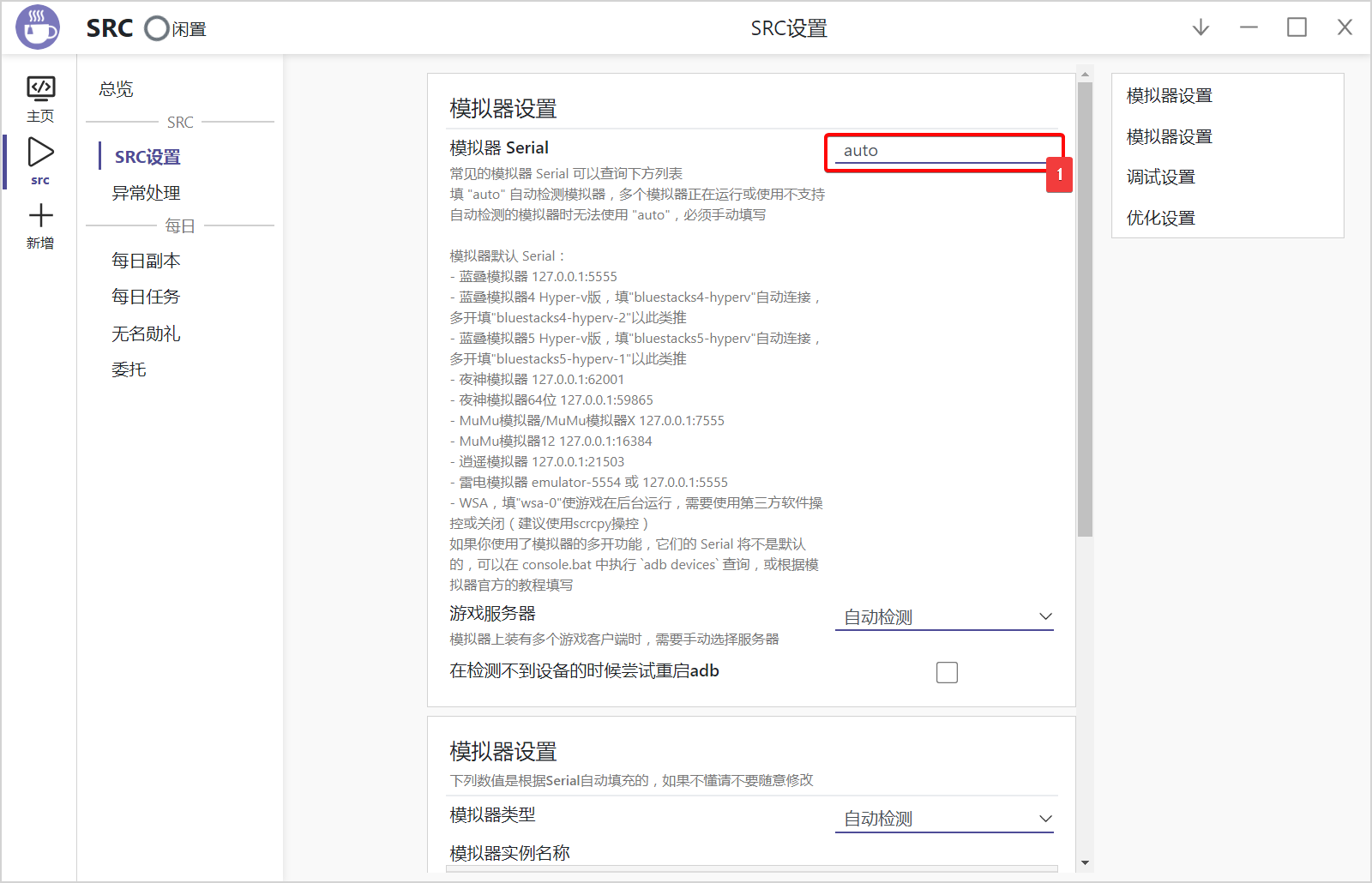
Task: Jump to 优化设置 section
Action: (x=1160, y=218)
